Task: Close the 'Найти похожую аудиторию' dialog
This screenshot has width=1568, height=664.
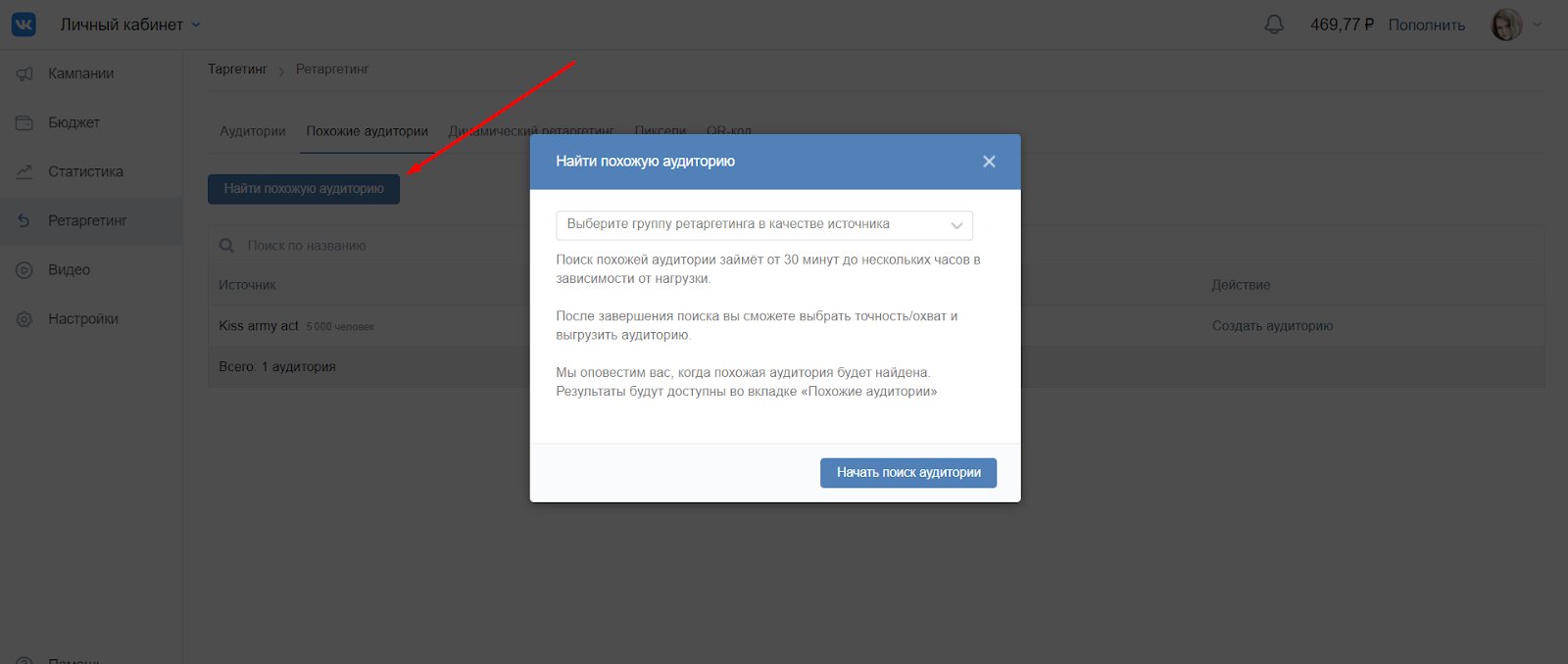Action: point(989,162)
